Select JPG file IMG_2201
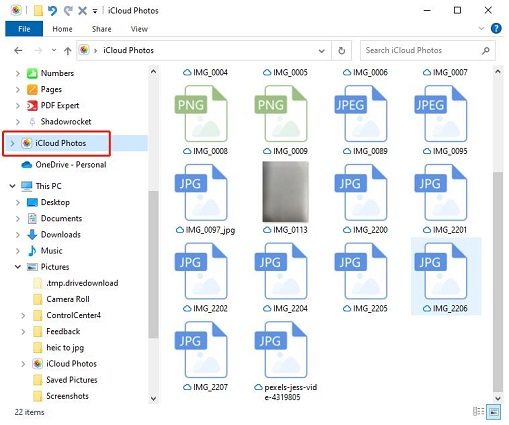This screenshot has width=509, height=425. (x=445, y=199)
